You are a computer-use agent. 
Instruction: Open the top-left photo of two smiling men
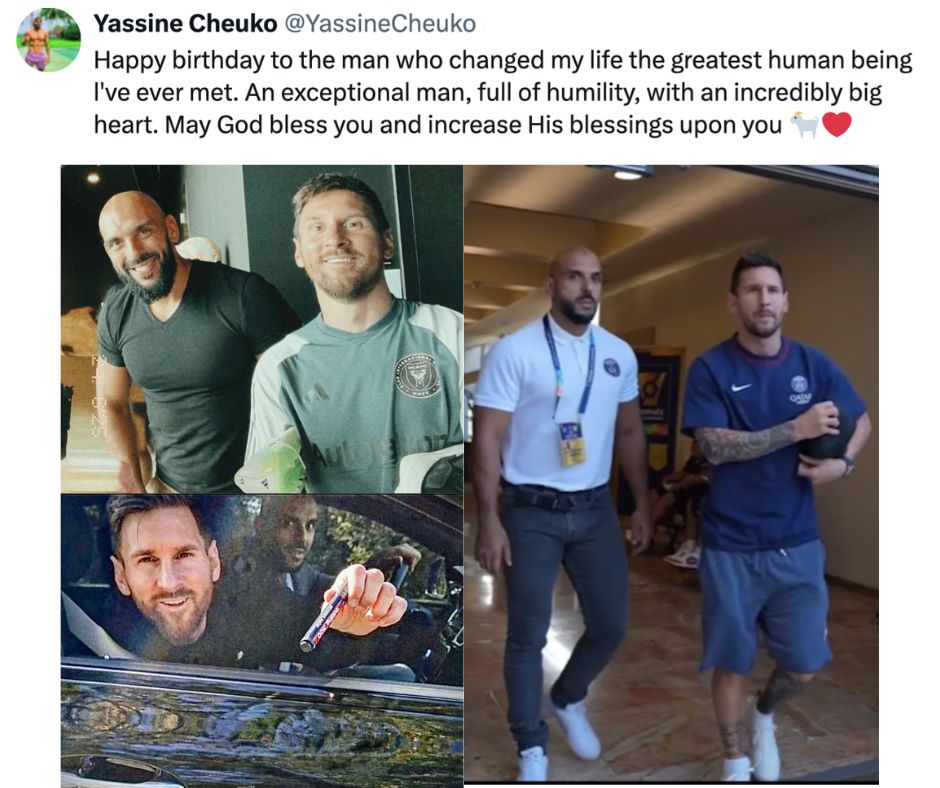point(262,329)
